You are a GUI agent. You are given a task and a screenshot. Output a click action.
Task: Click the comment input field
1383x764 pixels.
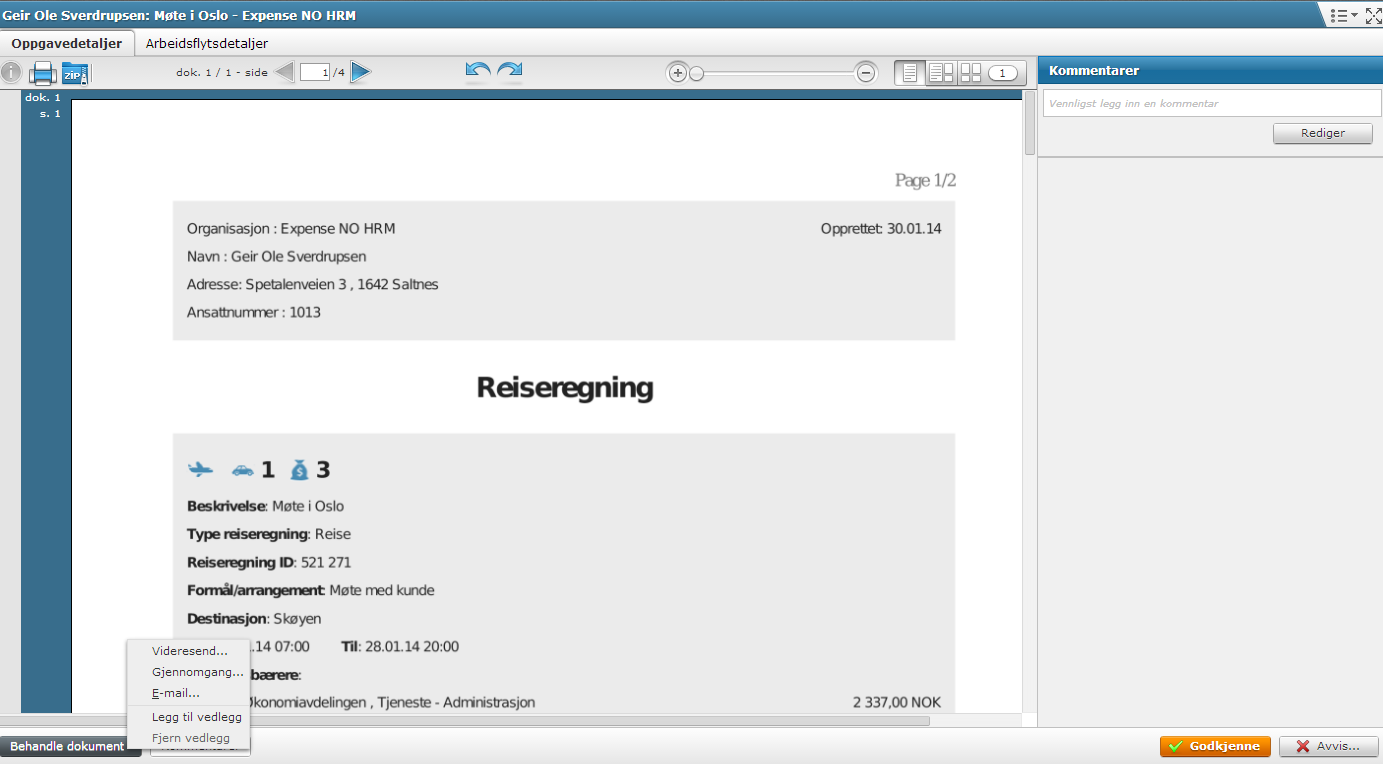tap(1210, 103)
